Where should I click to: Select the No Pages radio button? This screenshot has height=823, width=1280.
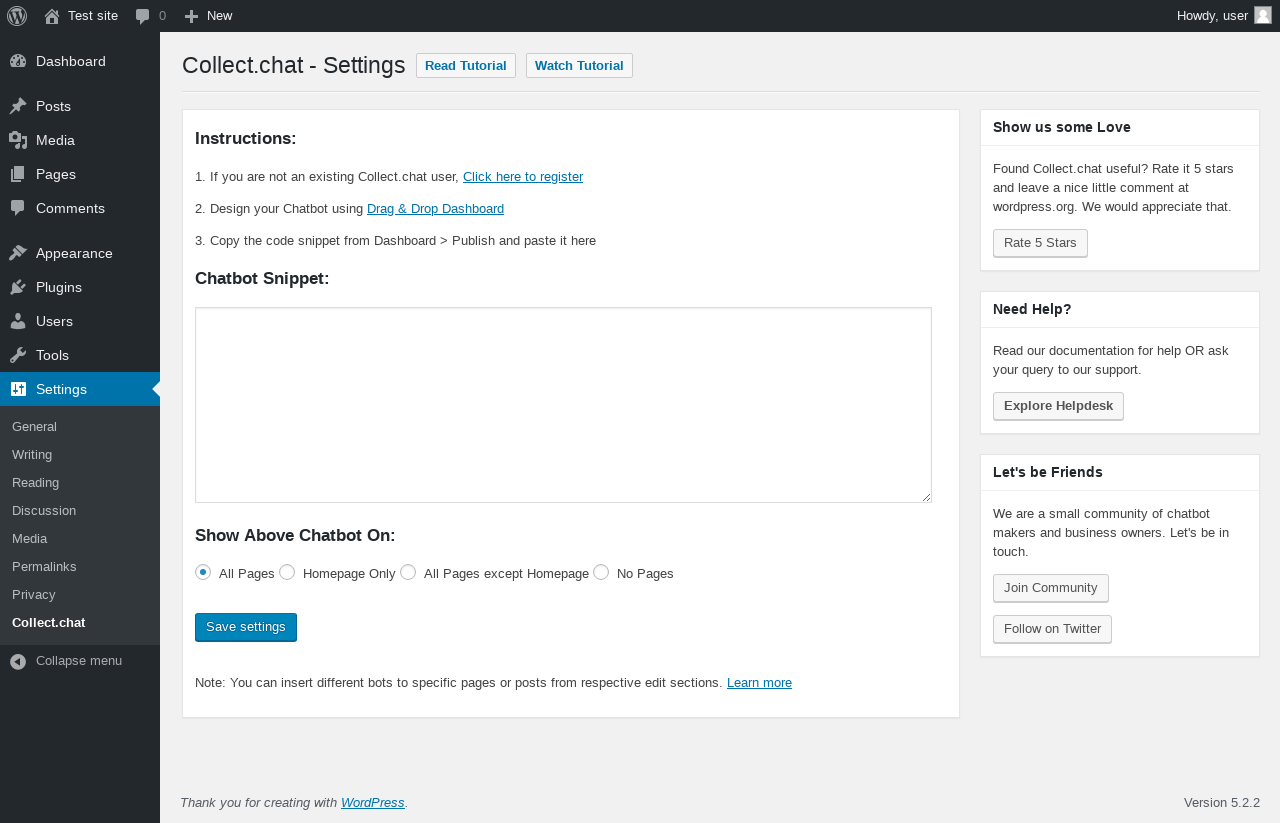(601, 572)
